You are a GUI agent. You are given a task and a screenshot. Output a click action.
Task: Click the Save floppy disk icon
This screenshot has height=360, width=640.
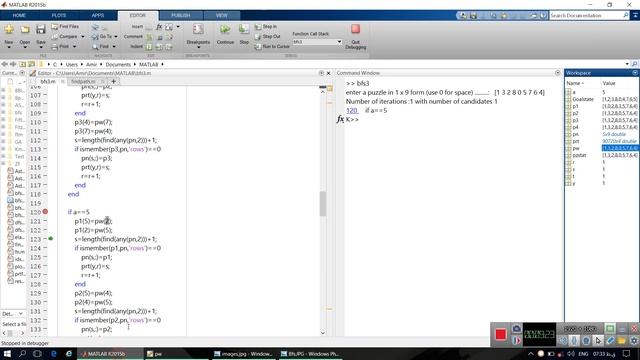point(40,29)
